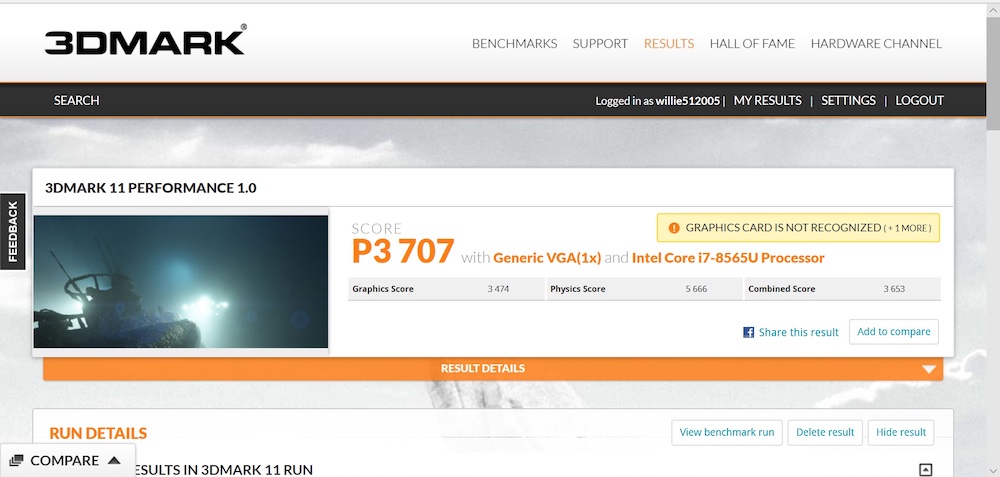Expand the Result Details bar arrow
Viewport: 1000px width, 477px height.
(x=930, y=369)
